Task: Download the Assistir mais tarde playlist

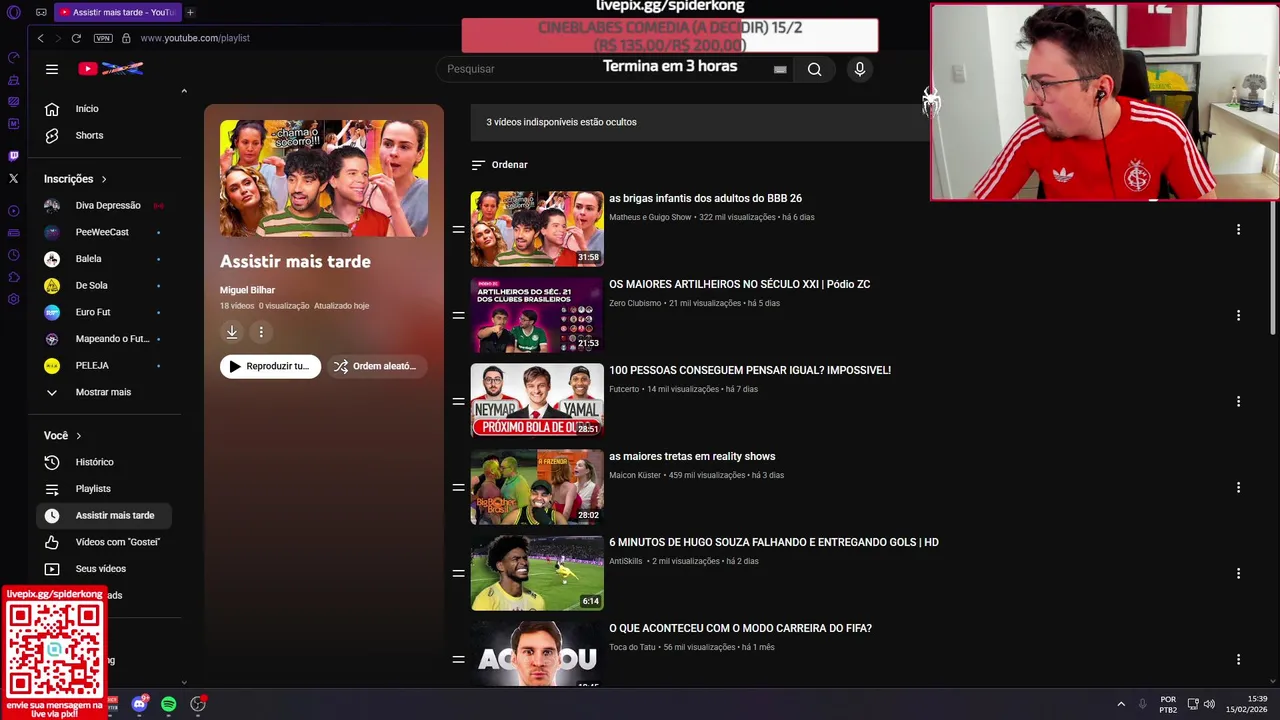Action: pyautogui.click(x=232, y=332)
